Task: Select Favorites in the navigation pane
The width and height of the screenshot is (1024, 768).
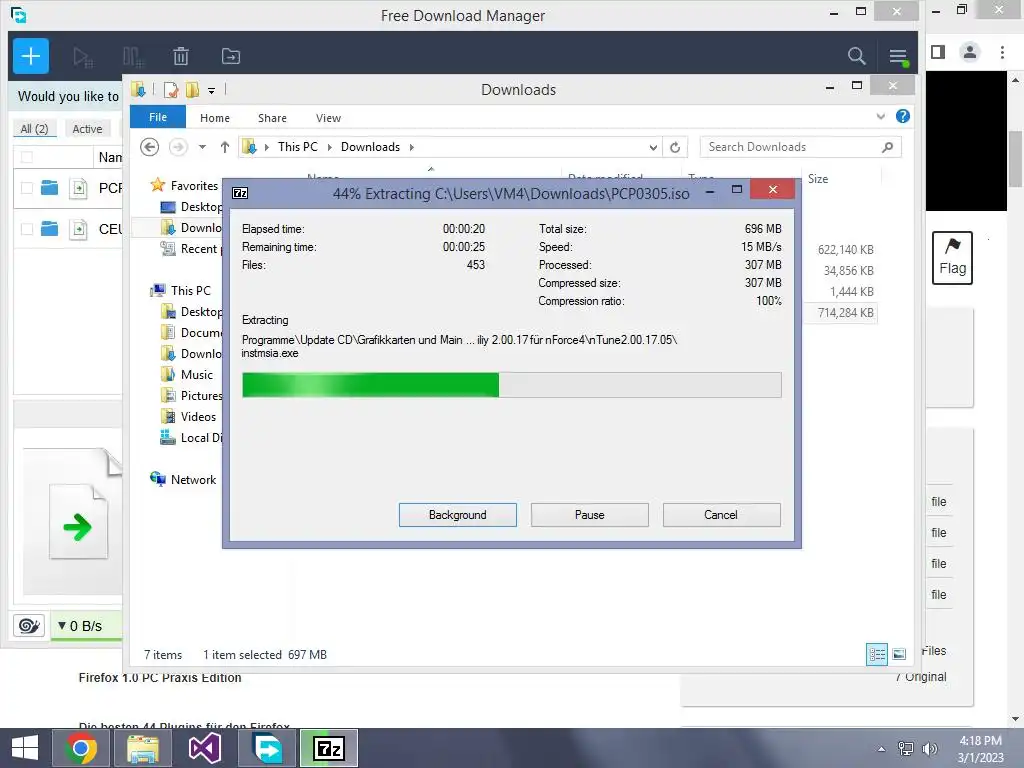Action: click(194, 185)
